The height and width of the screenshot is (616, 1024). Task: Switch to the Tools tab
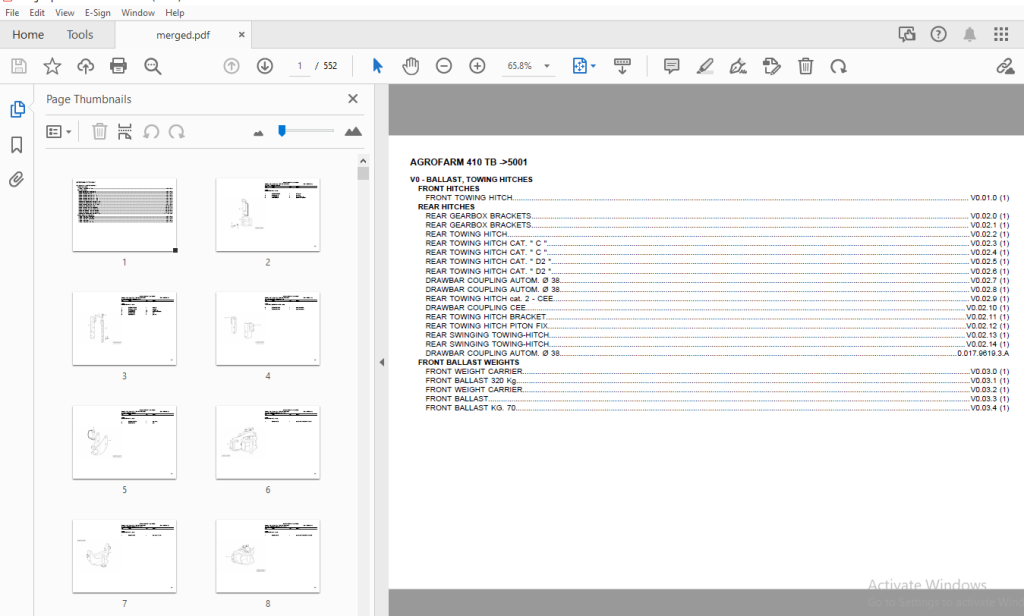80,35
